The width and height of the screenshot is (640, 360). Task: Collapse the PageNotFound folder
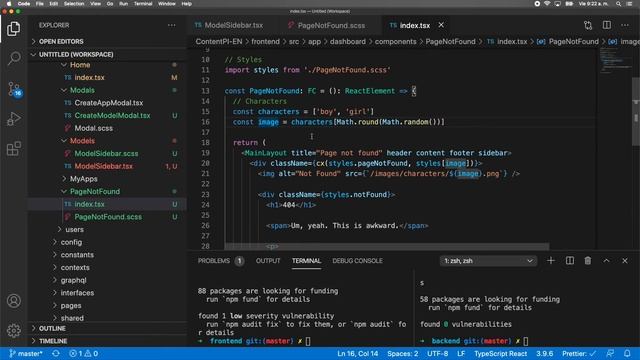[x=95, y=191]
